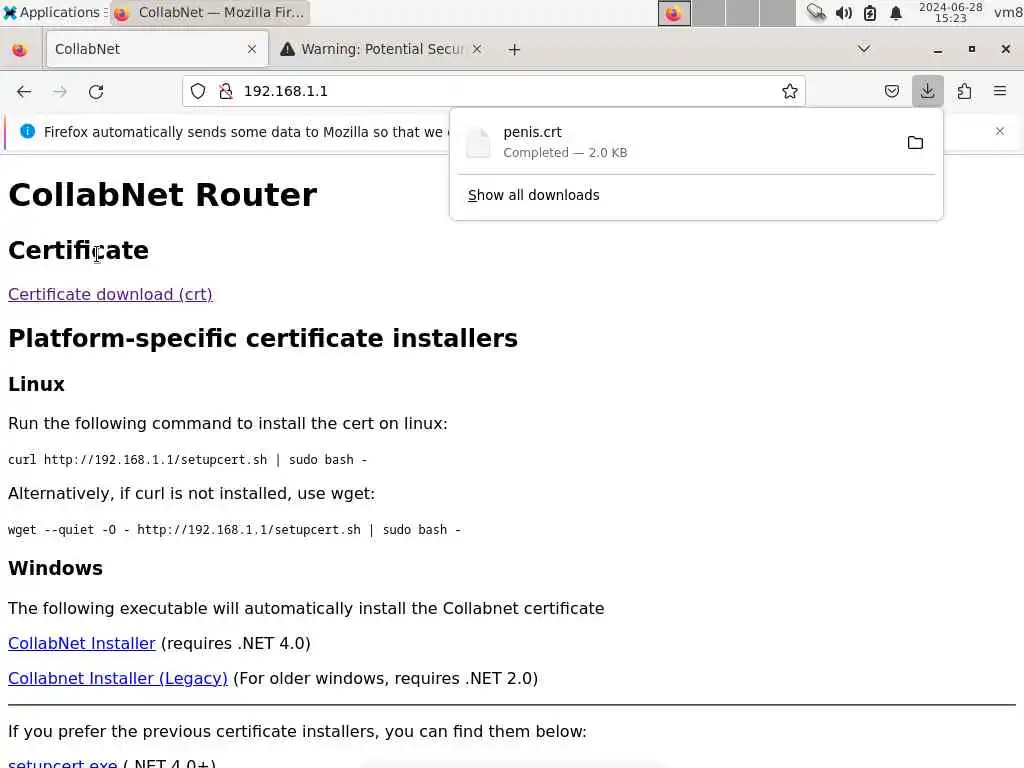Close the Warning: Potential Security tab
Screen dimensions: 1024x768
click(477, 49)
